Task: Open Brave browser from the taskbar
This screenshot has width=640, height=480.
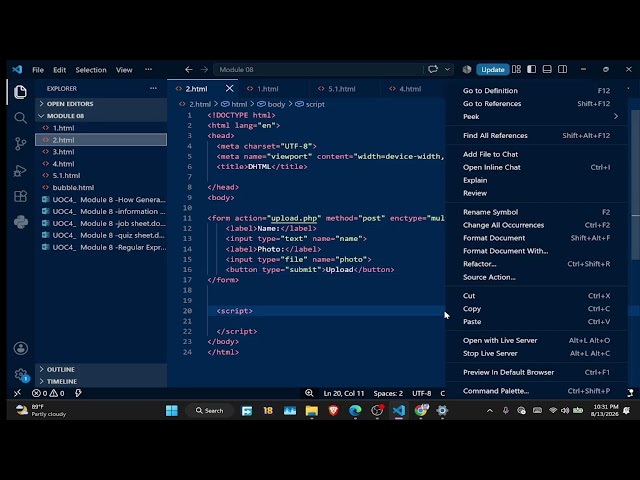Action: [x=333, y=410]
